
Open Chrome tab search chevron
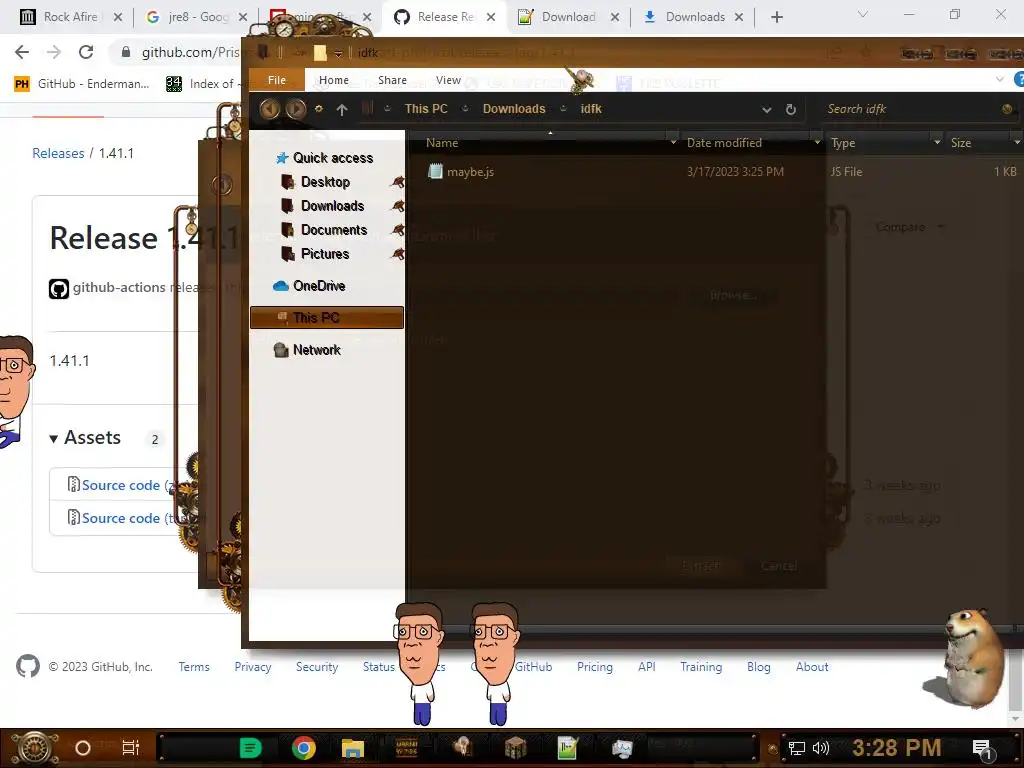[863, 14]
